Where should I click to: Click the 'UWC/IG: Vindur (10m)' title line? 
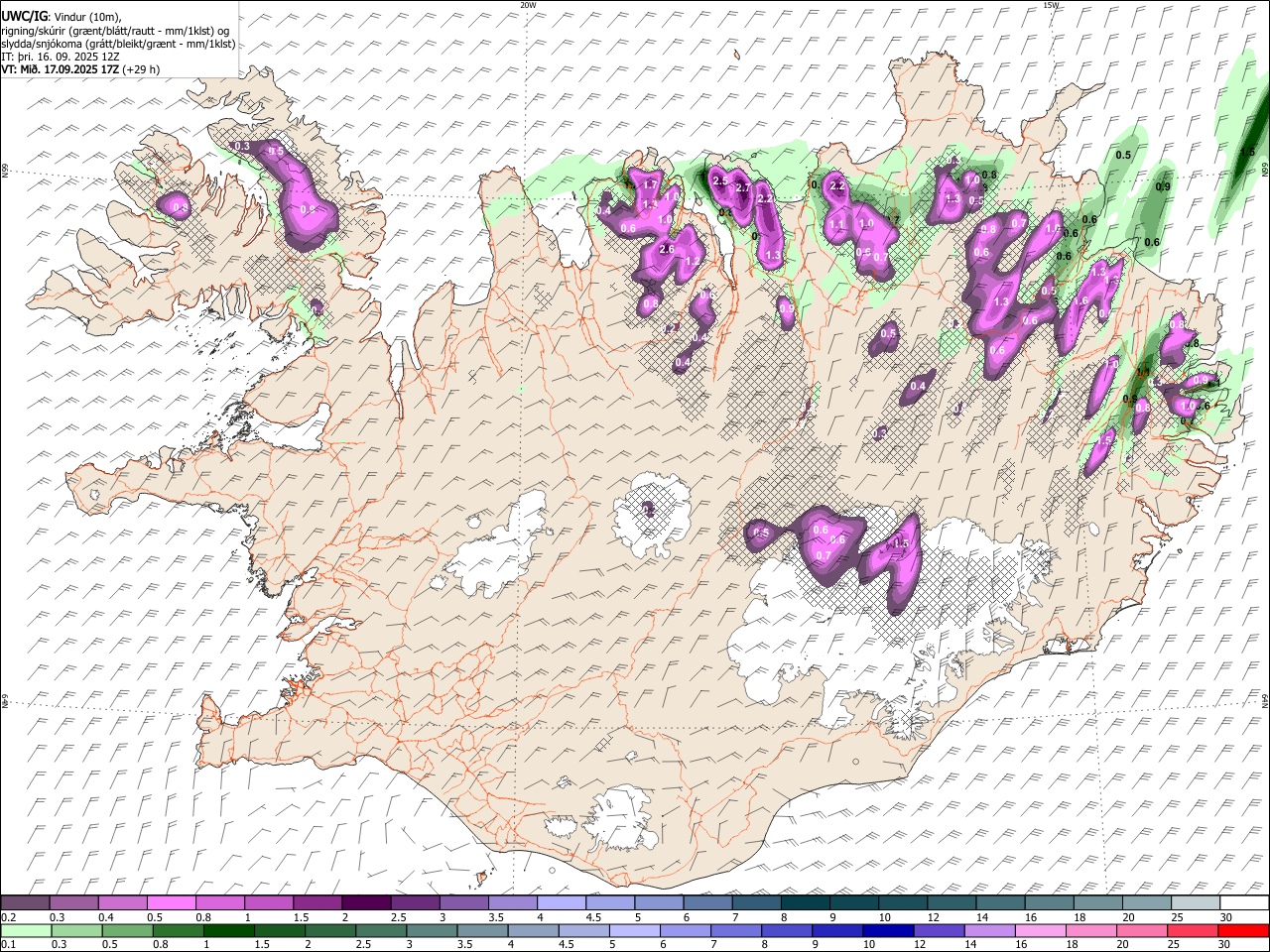point(62,17)
